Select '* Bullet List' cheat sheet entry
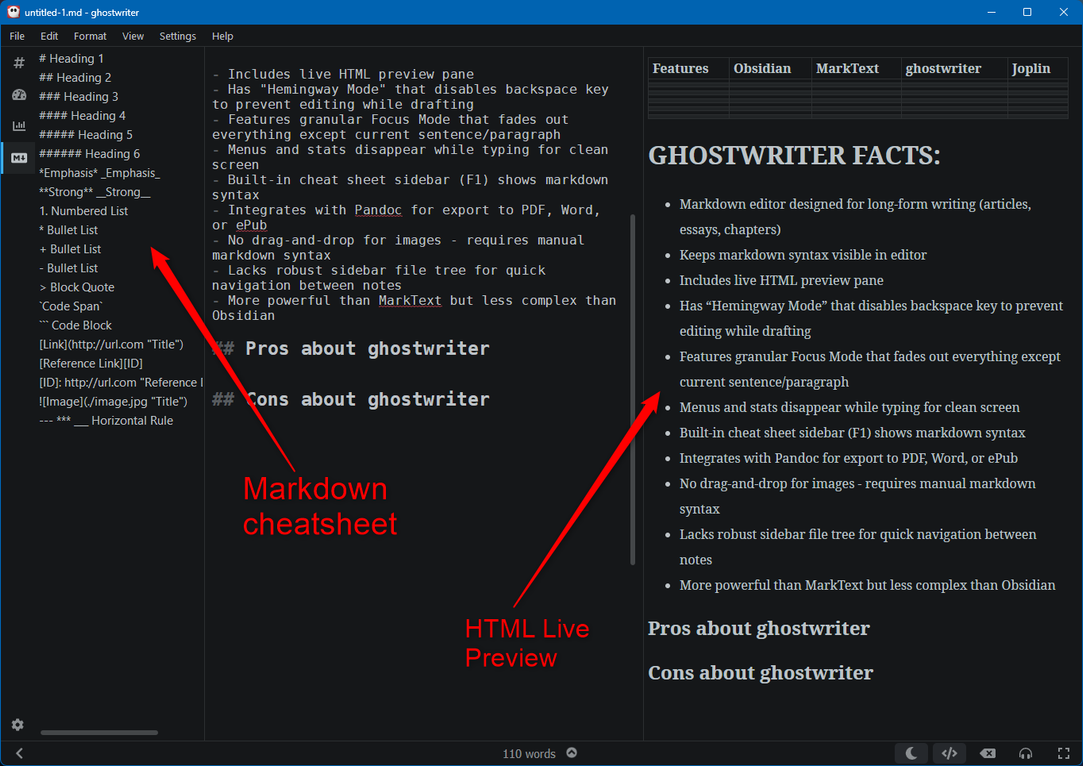 coord(68,230)
